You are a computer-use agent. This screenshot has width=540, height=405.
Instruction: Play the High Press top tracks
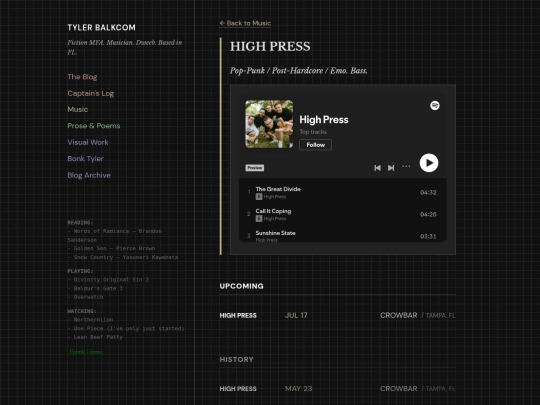tap(429, 163)
